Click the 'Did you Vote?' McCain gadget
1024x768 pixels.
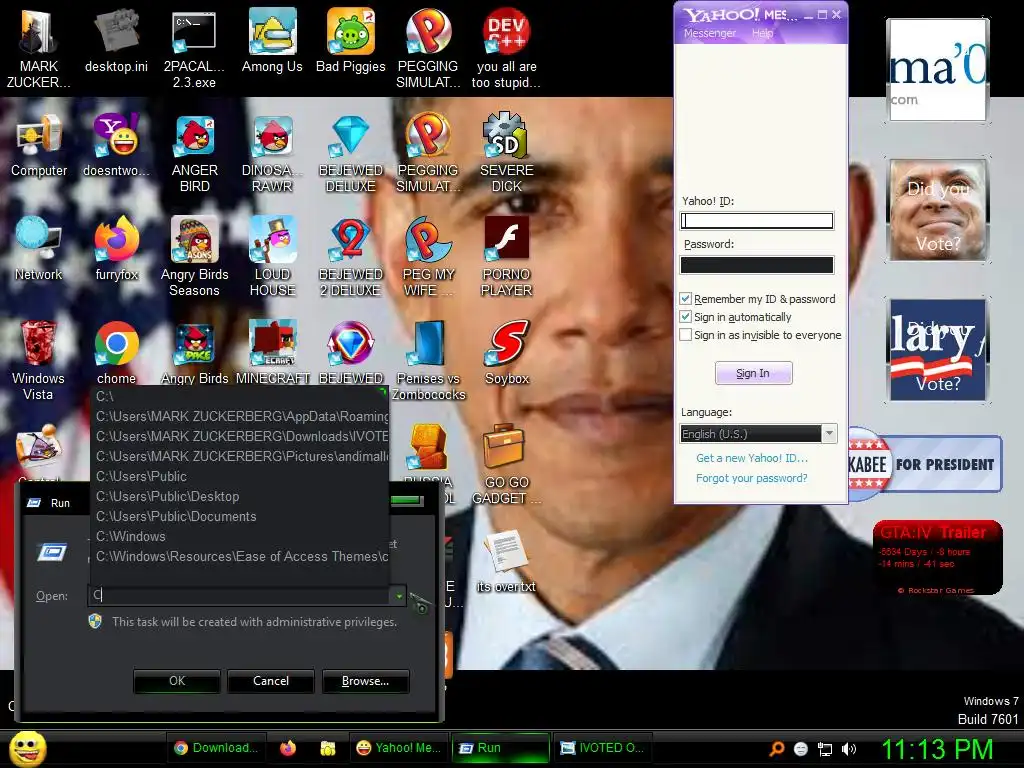938,210
